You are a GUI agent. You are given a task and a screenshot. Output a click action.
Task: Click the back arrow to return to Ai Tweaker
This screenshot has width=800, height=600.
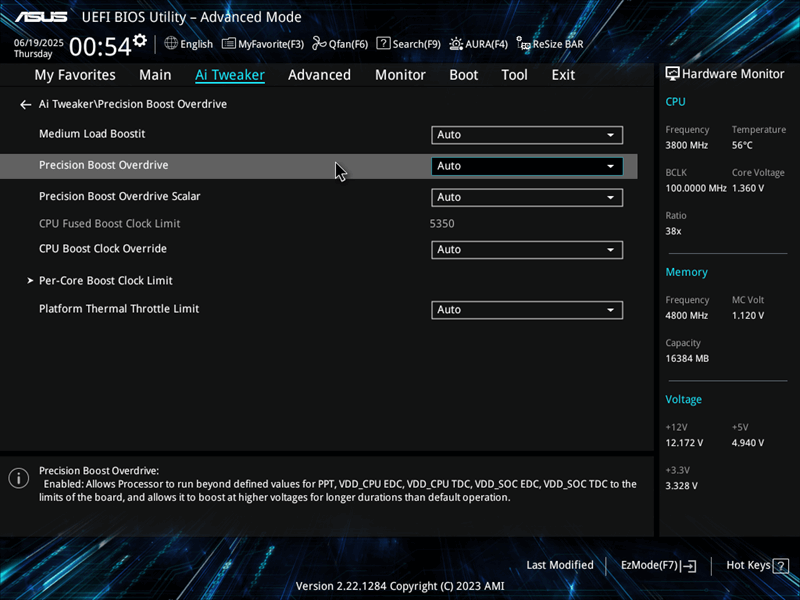(x=25, y=104)
